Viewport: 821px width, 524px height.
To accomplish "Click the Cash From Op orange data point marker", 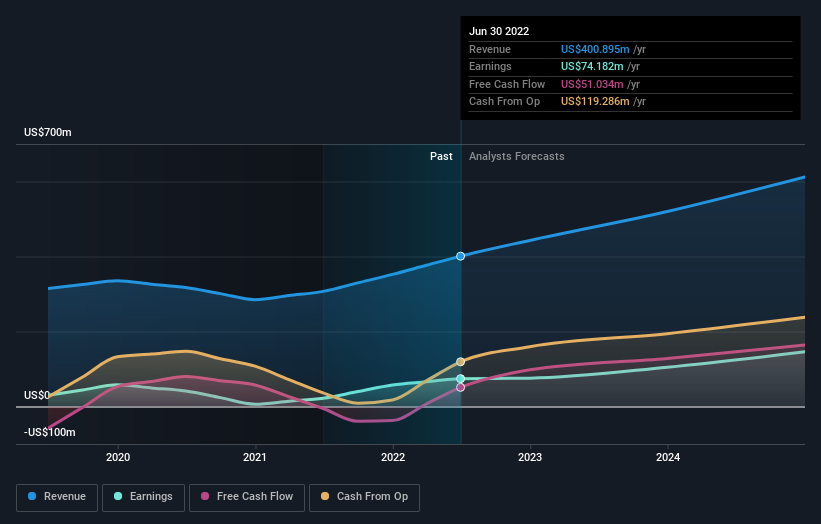I will pyautogui.click(x=460, y=362).
